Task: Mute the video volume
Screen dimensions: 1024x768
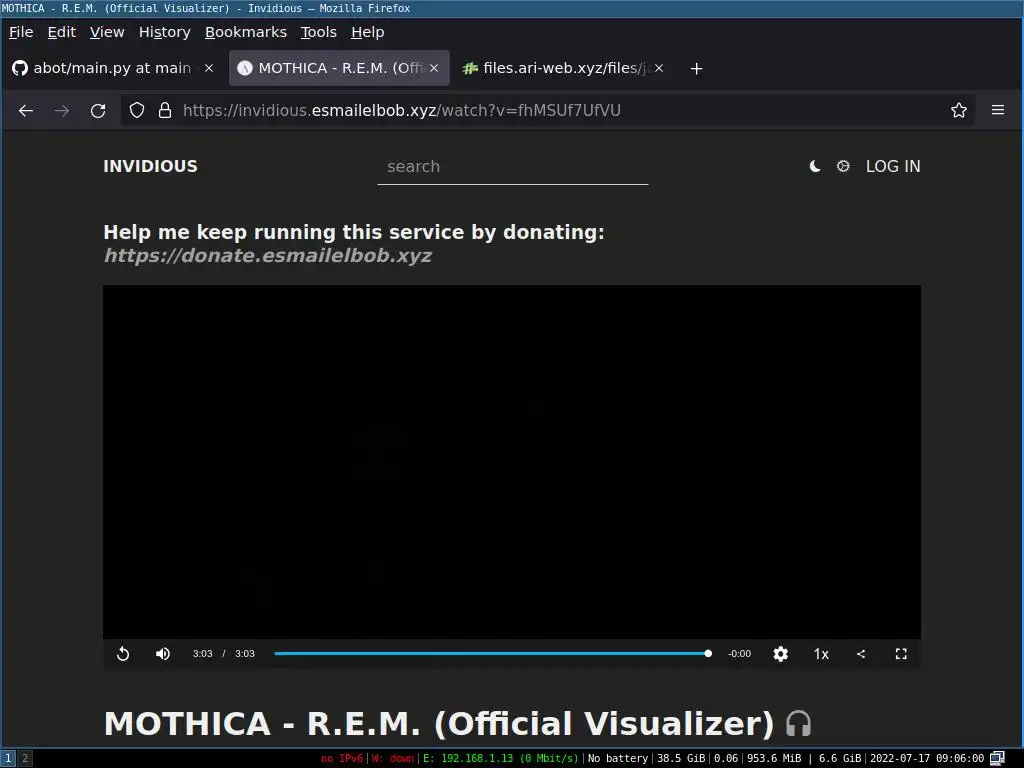Action: pyautogui.click(x=163, y=654)
